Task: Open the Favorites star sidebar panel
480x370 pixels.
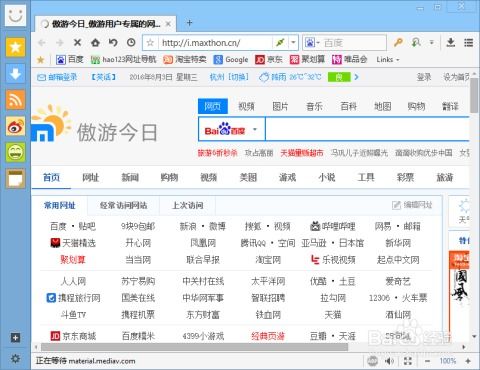Action: [x=15, y=47]
